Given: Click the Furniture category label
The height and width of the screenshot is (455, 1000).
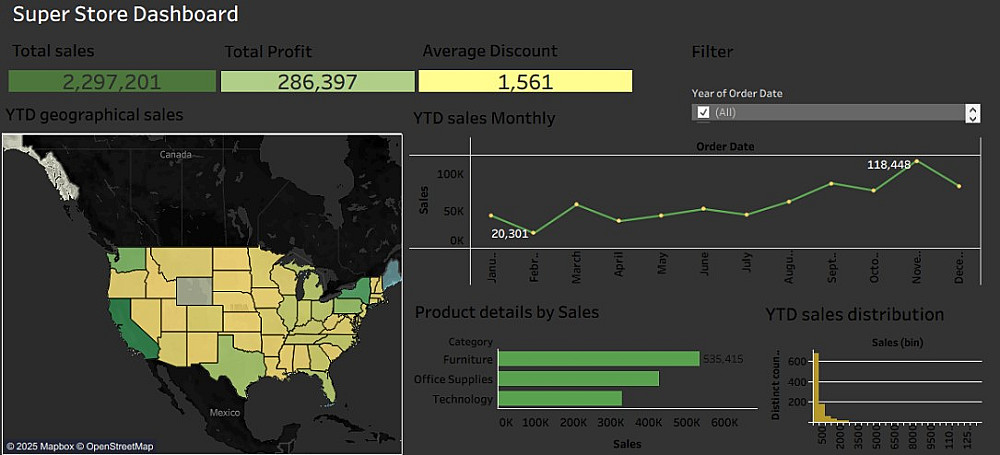Looking at the screenshot, I should 468,359.
